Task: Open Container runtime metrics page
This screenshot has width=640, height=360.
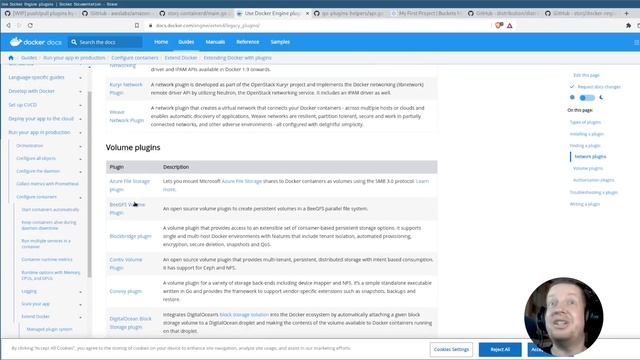Action: 47,260
